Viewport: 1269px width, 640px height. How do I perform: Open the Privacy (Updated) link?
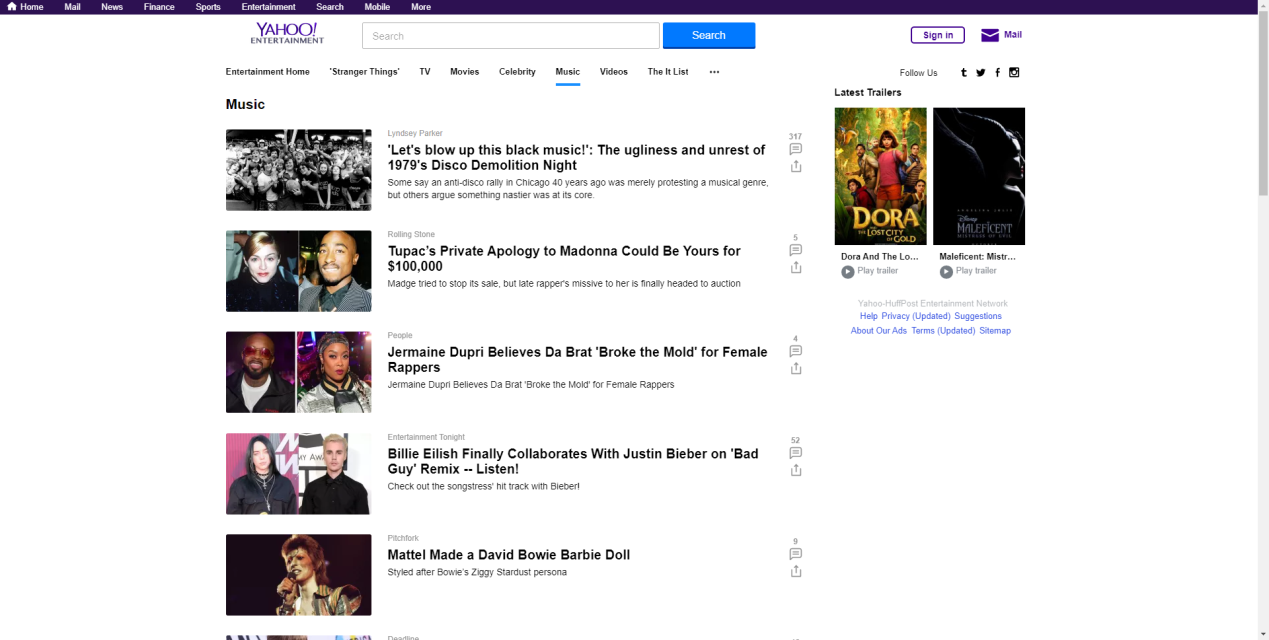(916, 316)
